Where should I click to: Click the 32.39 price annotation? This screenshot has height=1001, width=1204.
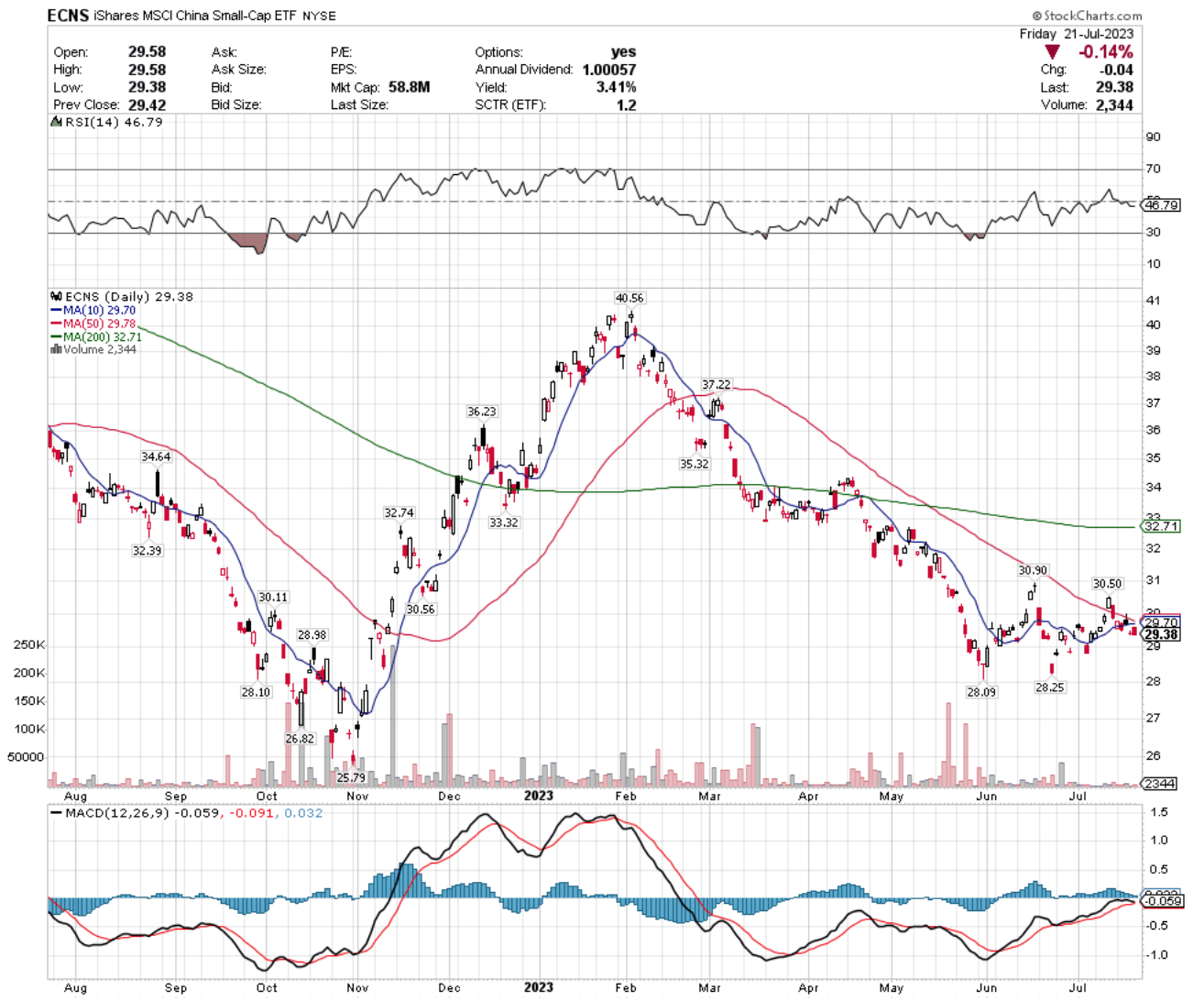[147, 551]
